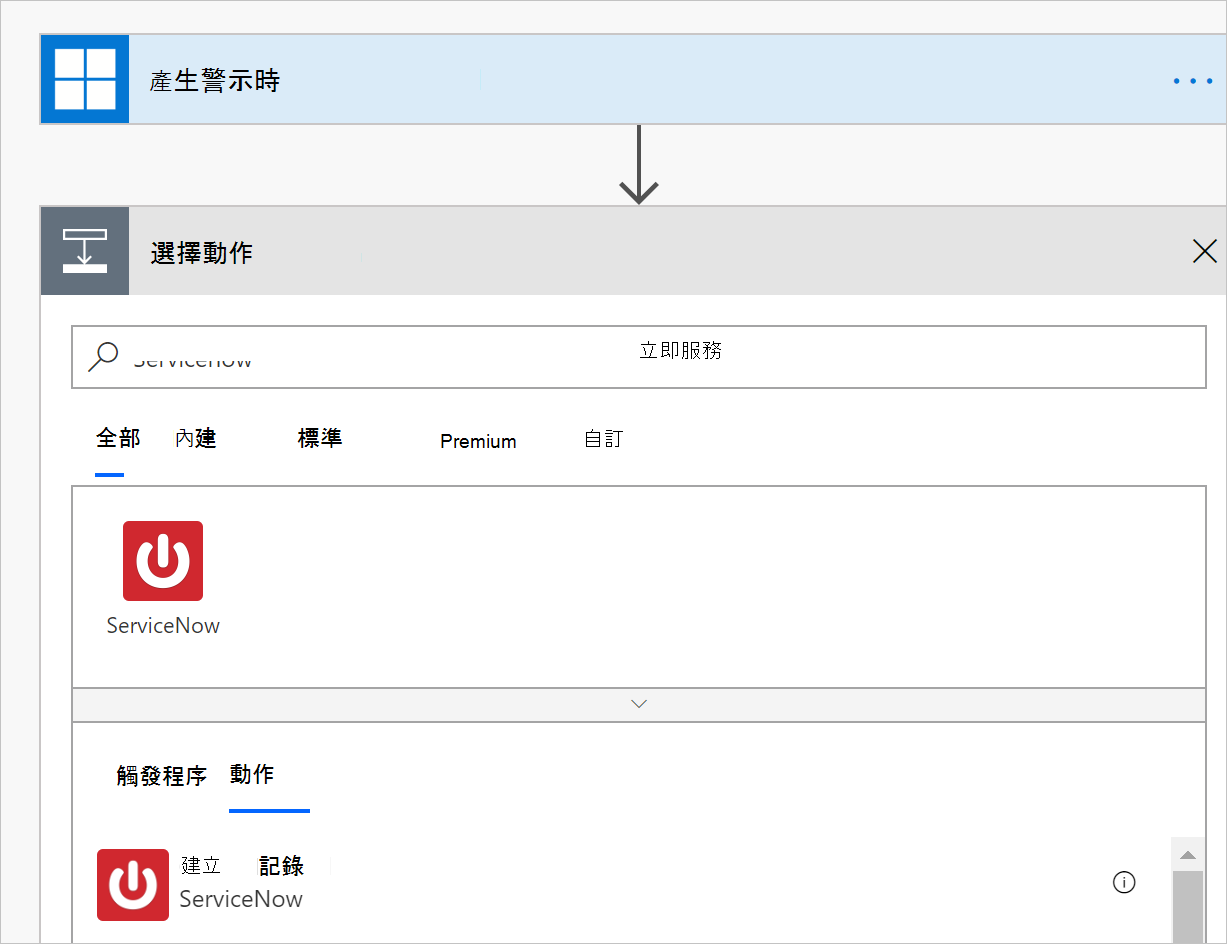Click inside the ServiceNow search field
Image resolution: width=1227 pixels, height=944 pixels.
[300, 356]
